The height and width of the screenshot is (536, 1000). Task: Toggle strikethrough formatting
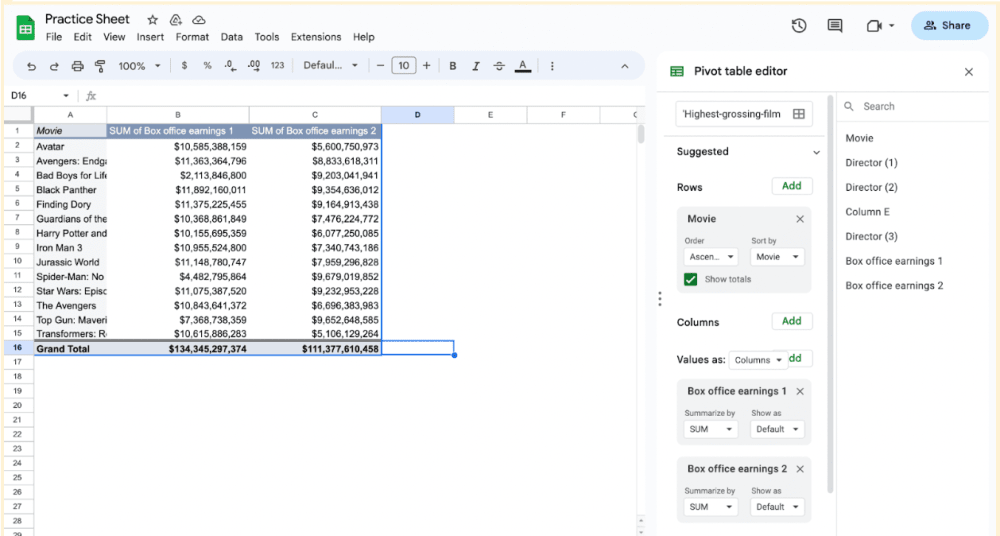pos(499,66)
